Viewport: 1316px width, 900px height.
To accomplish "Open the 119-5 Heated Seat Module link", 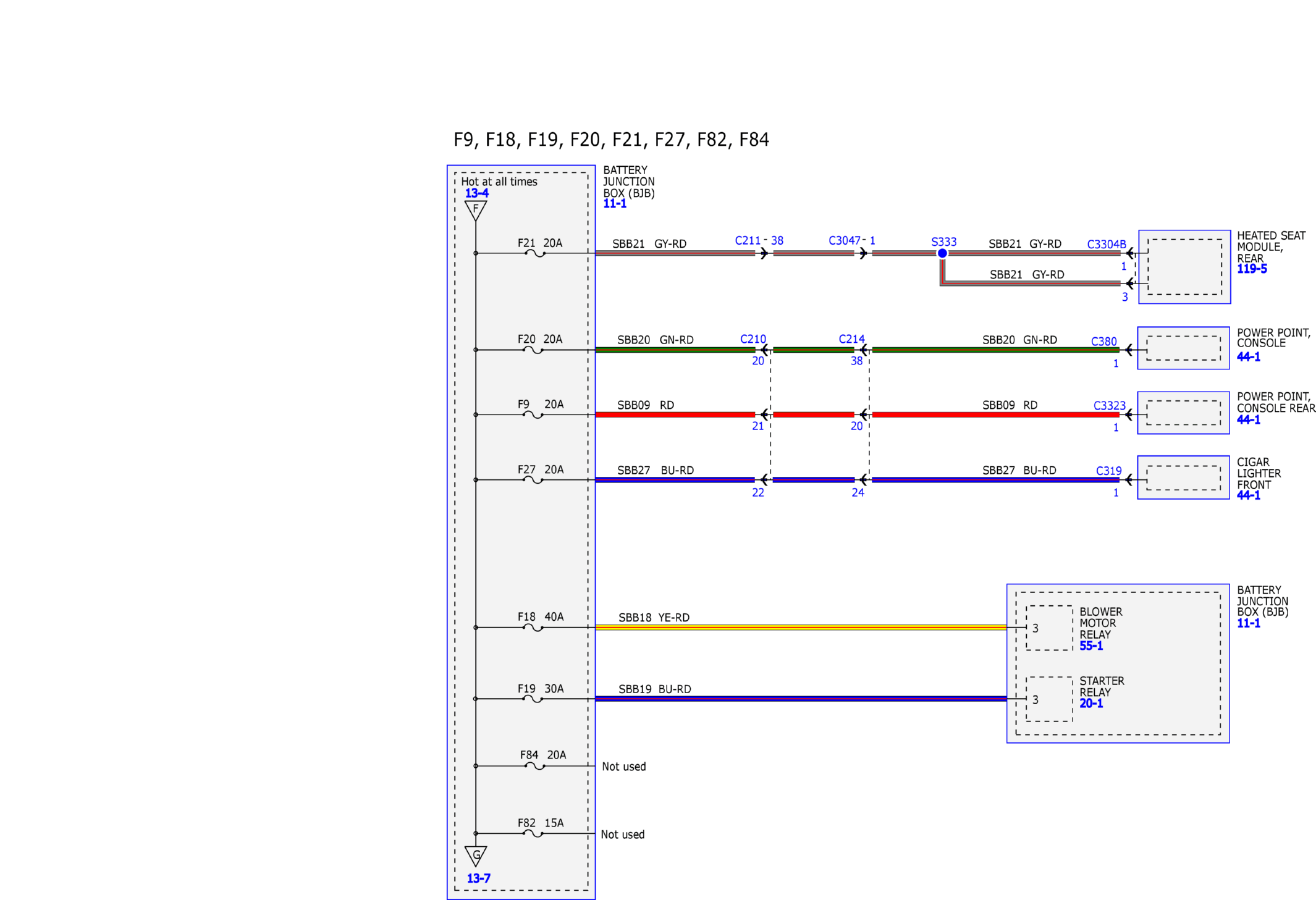I will tap(1252, 269).
